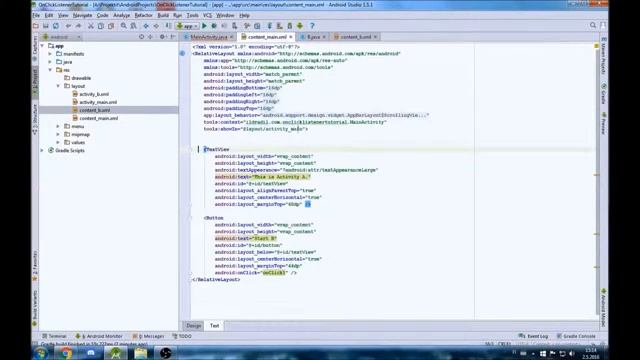Click the Make Project icon
This screenshot has height=360, width=640.
point(168,26)
